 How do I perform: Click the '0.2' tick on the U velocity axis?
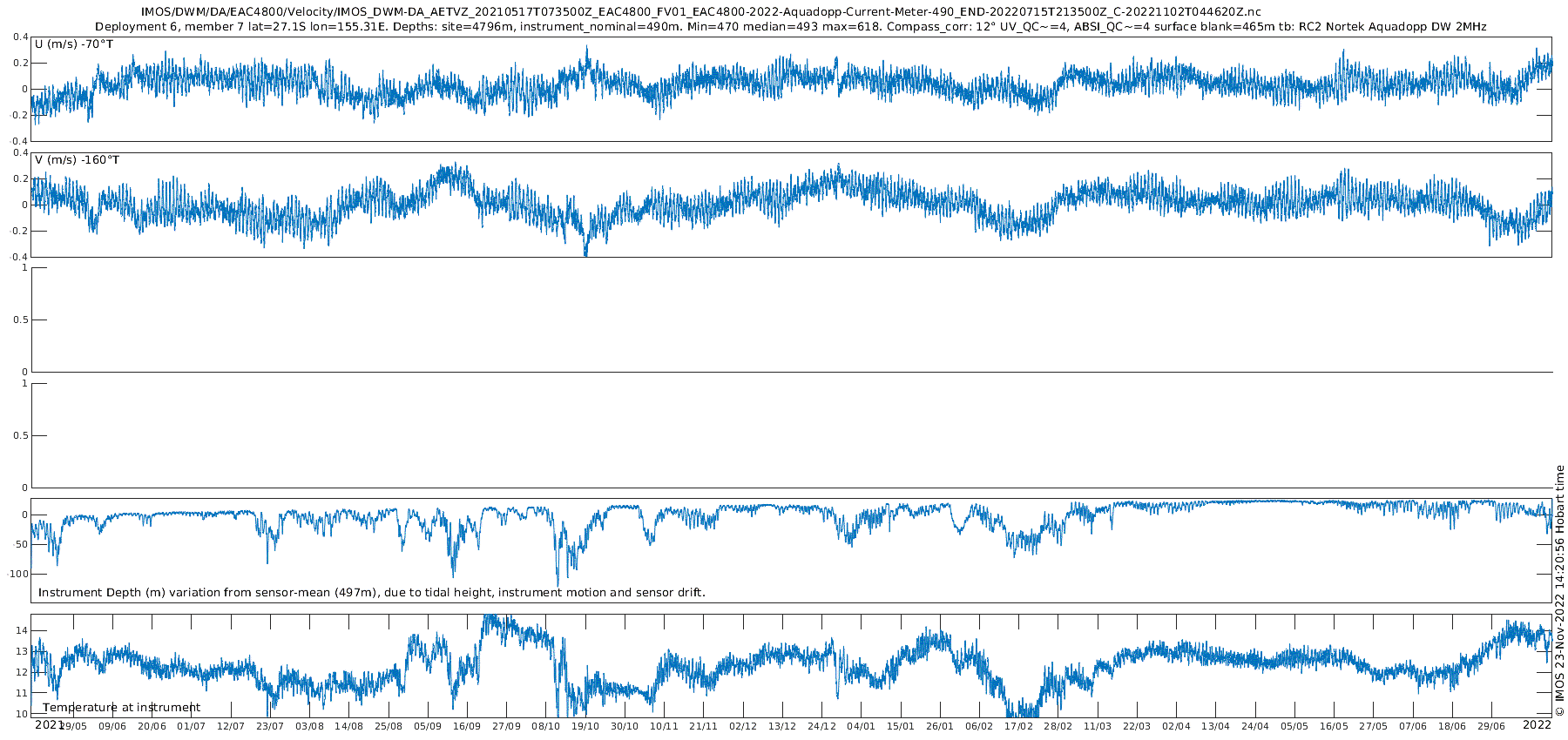pyautogui.click(x=20, y=63)
